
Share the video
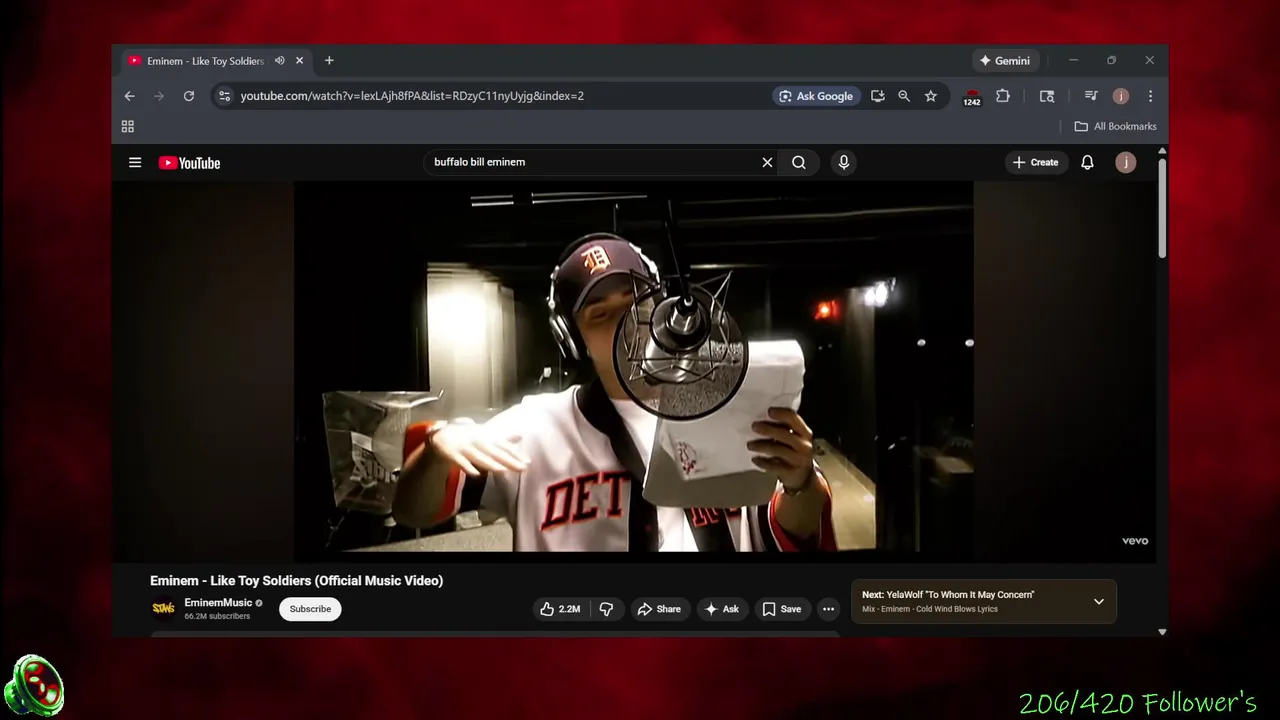pyautogui.click(x=659, y=609)
